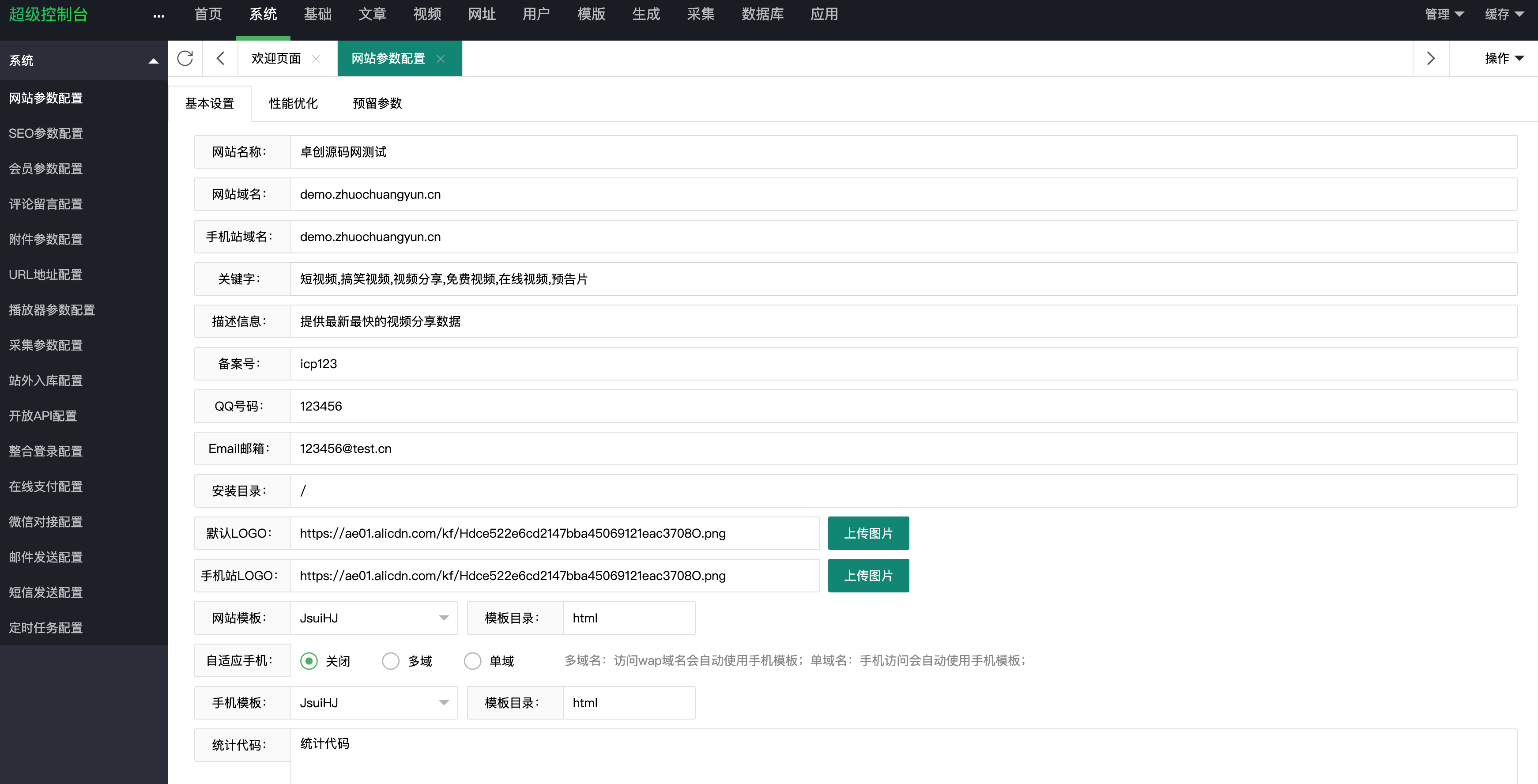Switch to the 预留参数 tab
This screenshot has width=1538, height=784.
pos(377,103)
